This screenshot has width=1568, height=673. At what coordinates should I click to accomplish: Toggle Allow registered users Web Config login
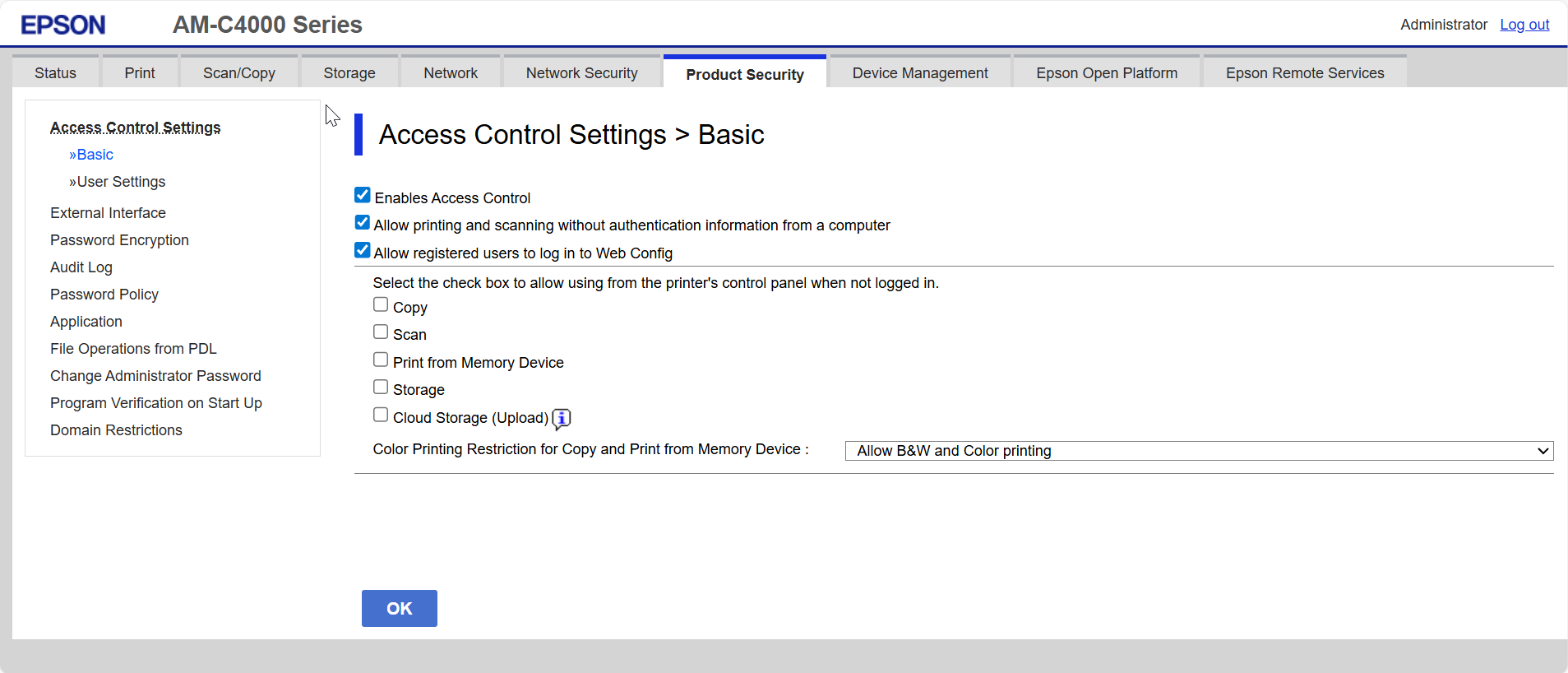point(363,250)
